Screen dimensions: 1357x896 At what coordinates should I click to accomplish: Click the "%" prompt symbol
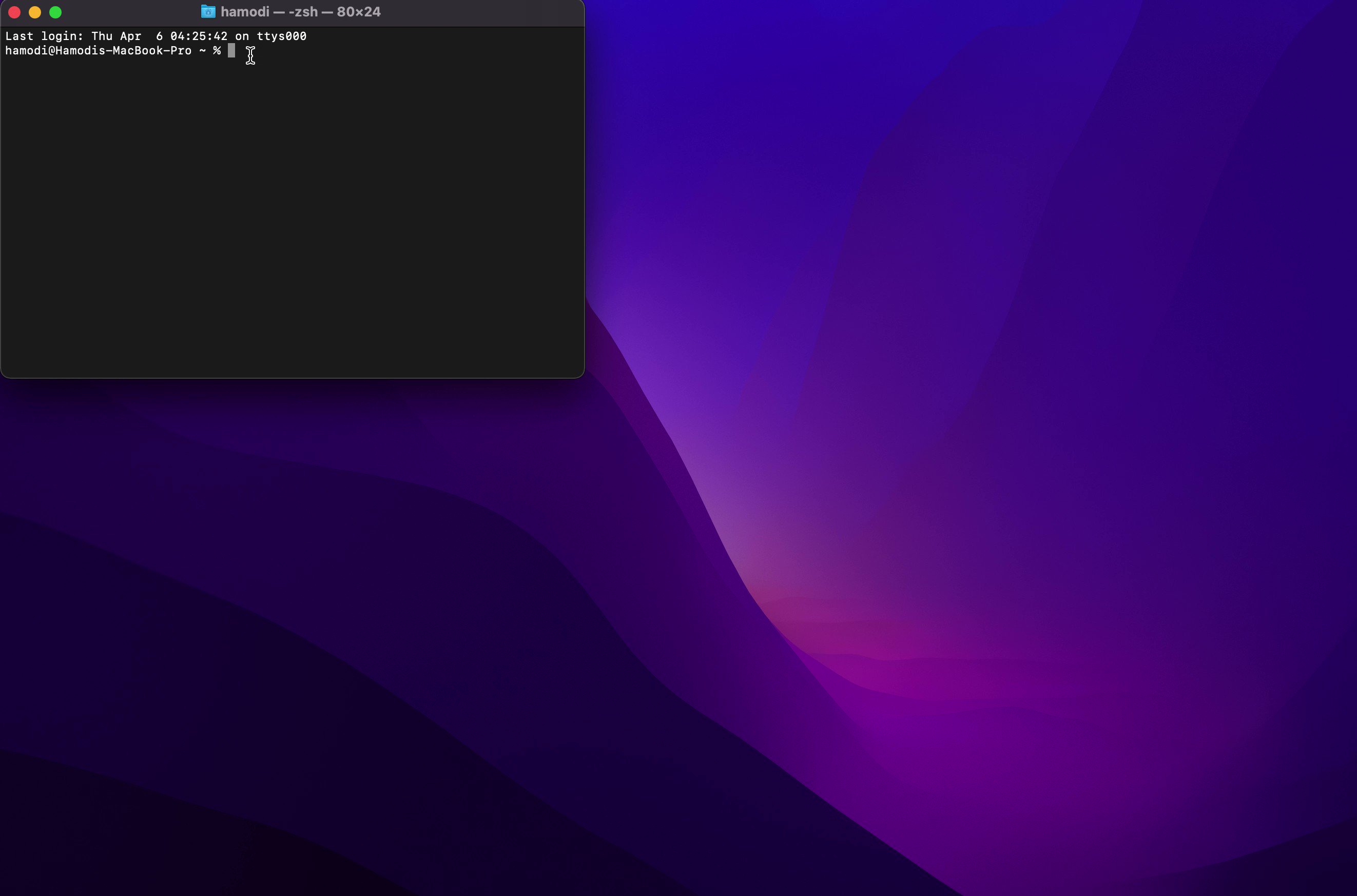pos(217,51)
